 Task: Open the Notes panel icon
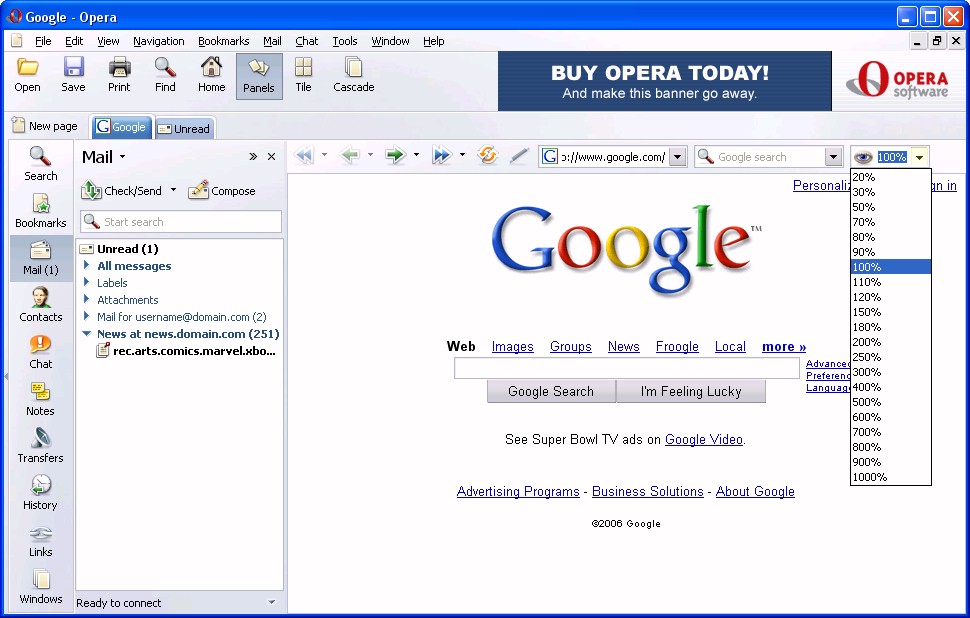[40, 392]
